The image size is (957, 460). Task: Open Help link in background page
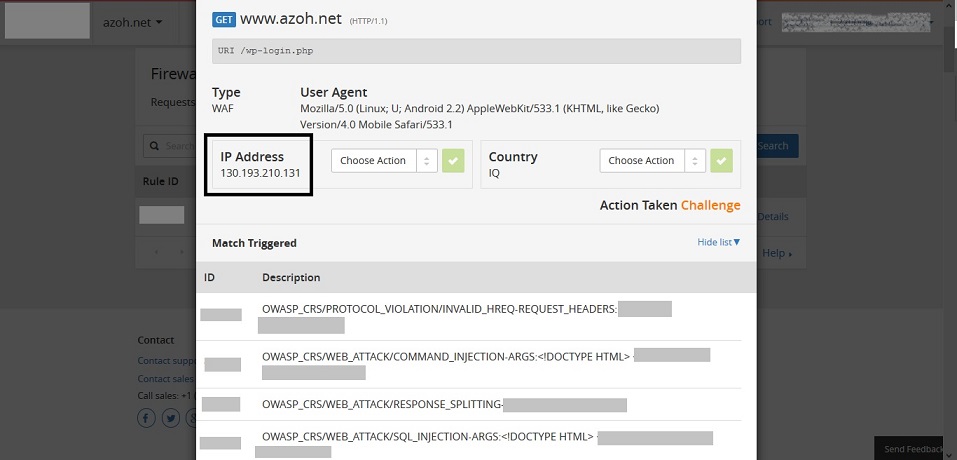click(777, 253)
